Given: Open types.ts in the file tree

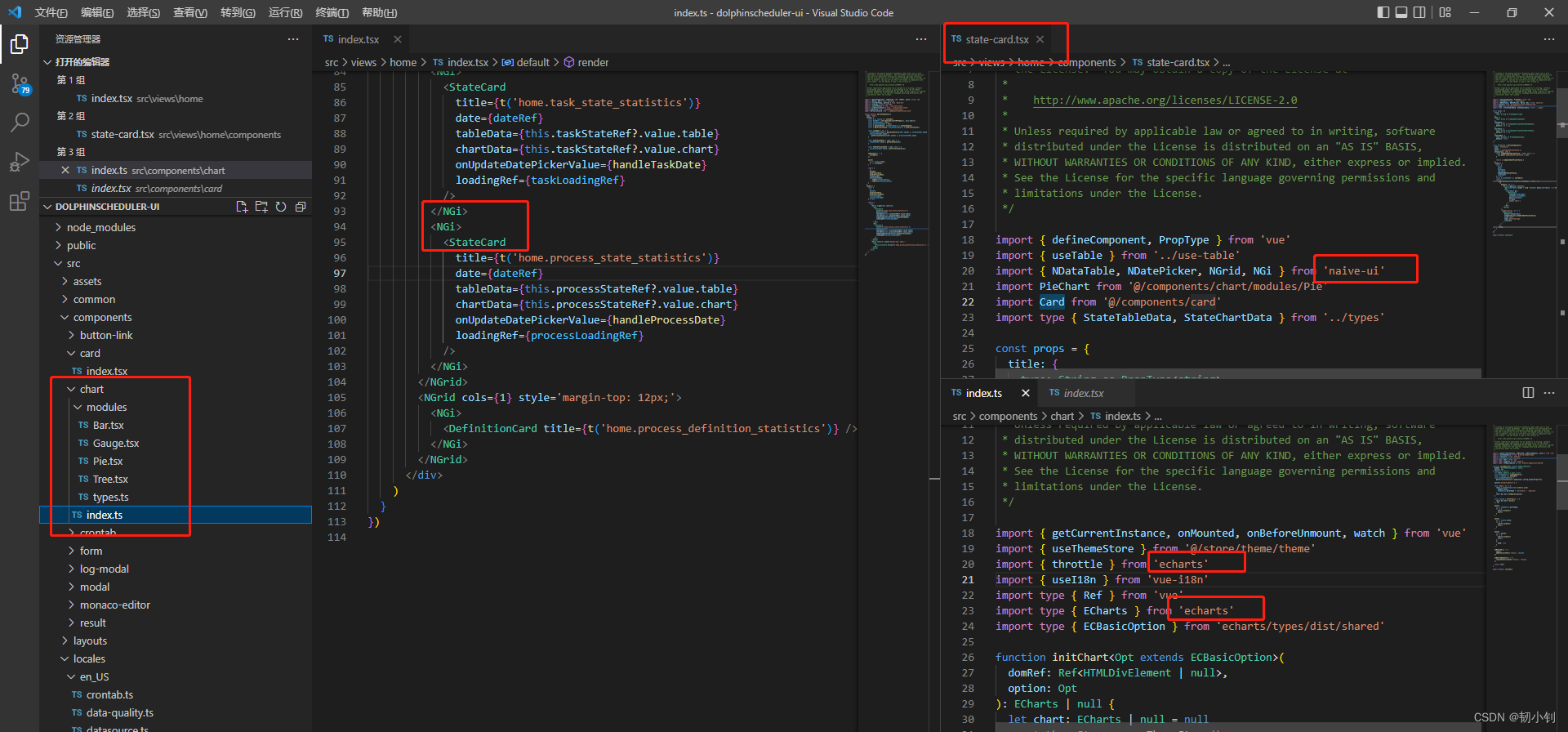Looking at the screenshot, I should 110,497.
